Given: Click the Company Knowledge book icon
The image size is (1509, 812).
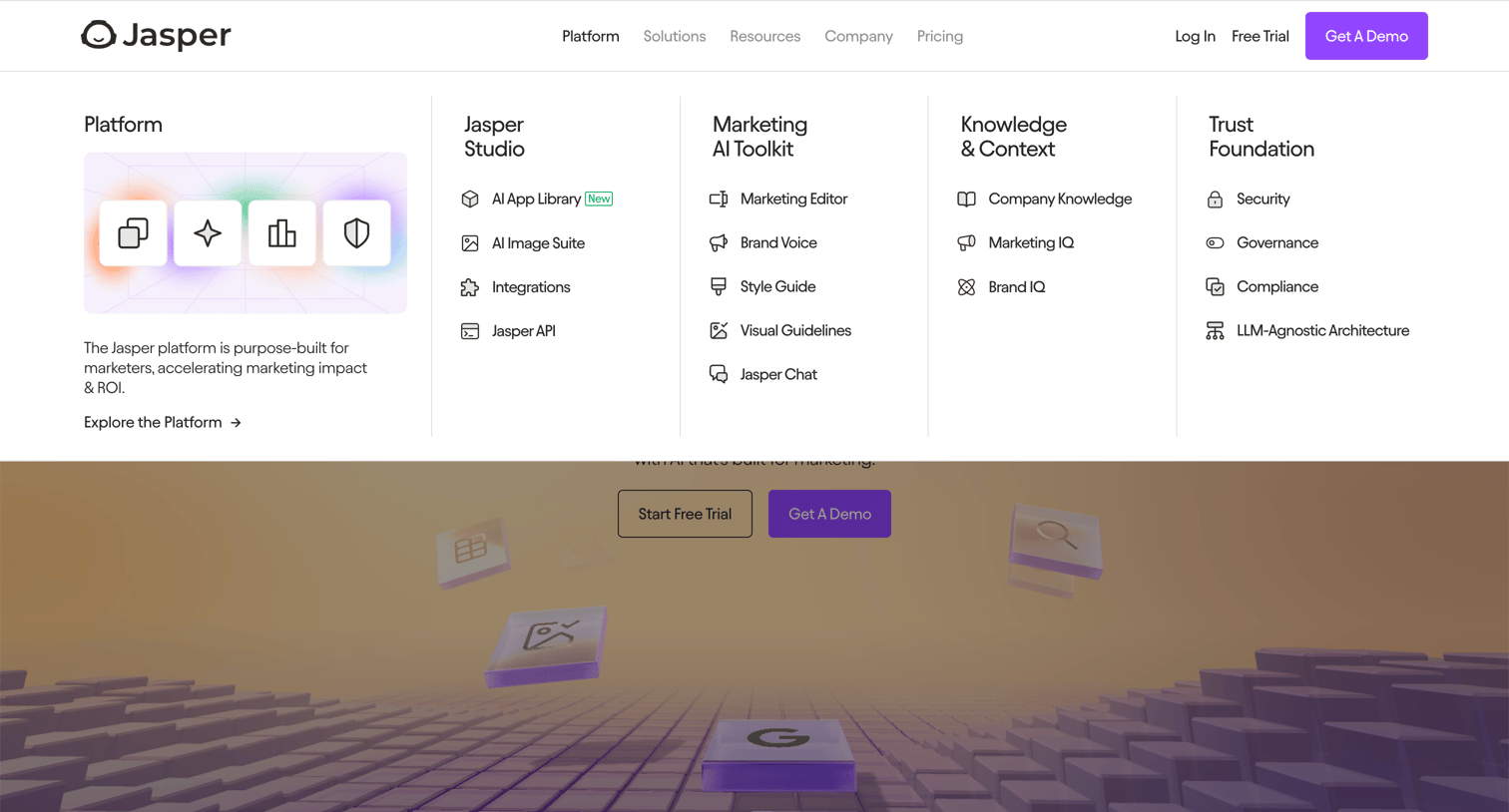Looking at the screenshot, I should 966,199.
